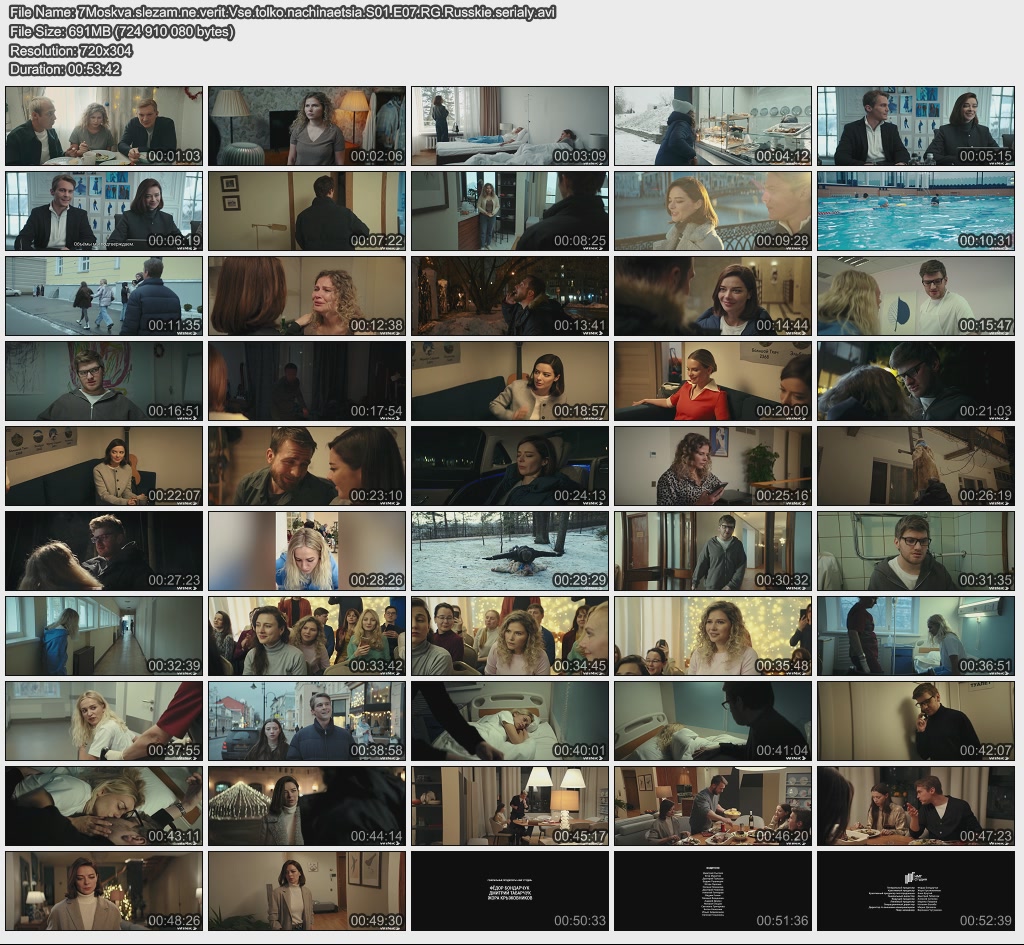This screenshot has width=1024, height=945.
Task: Click the thumbnail timestamped 00:24:13
Action: click(510, 466)
